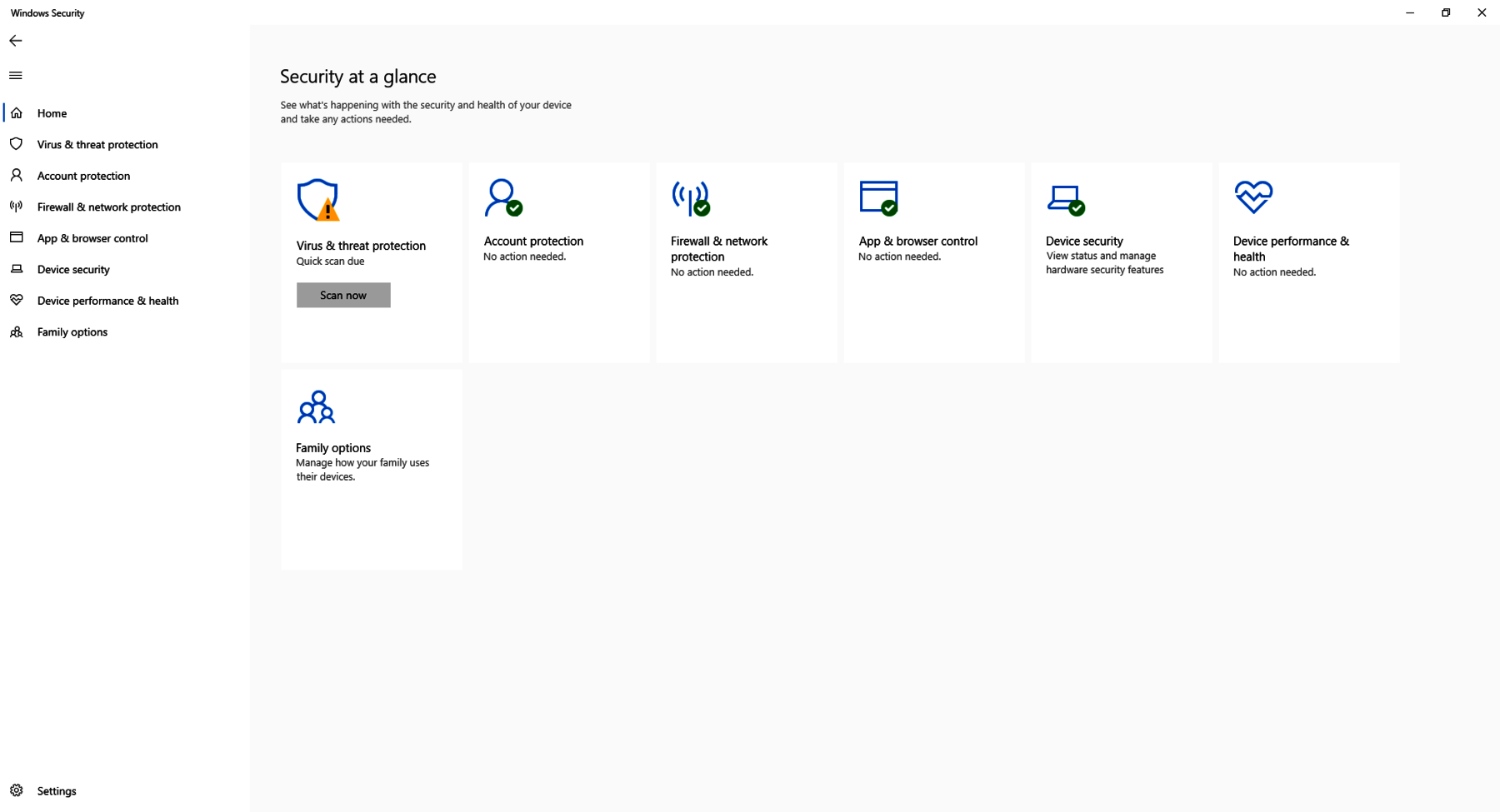Click the Virus & threat protection shield warning icon

(x=317, y=200)
